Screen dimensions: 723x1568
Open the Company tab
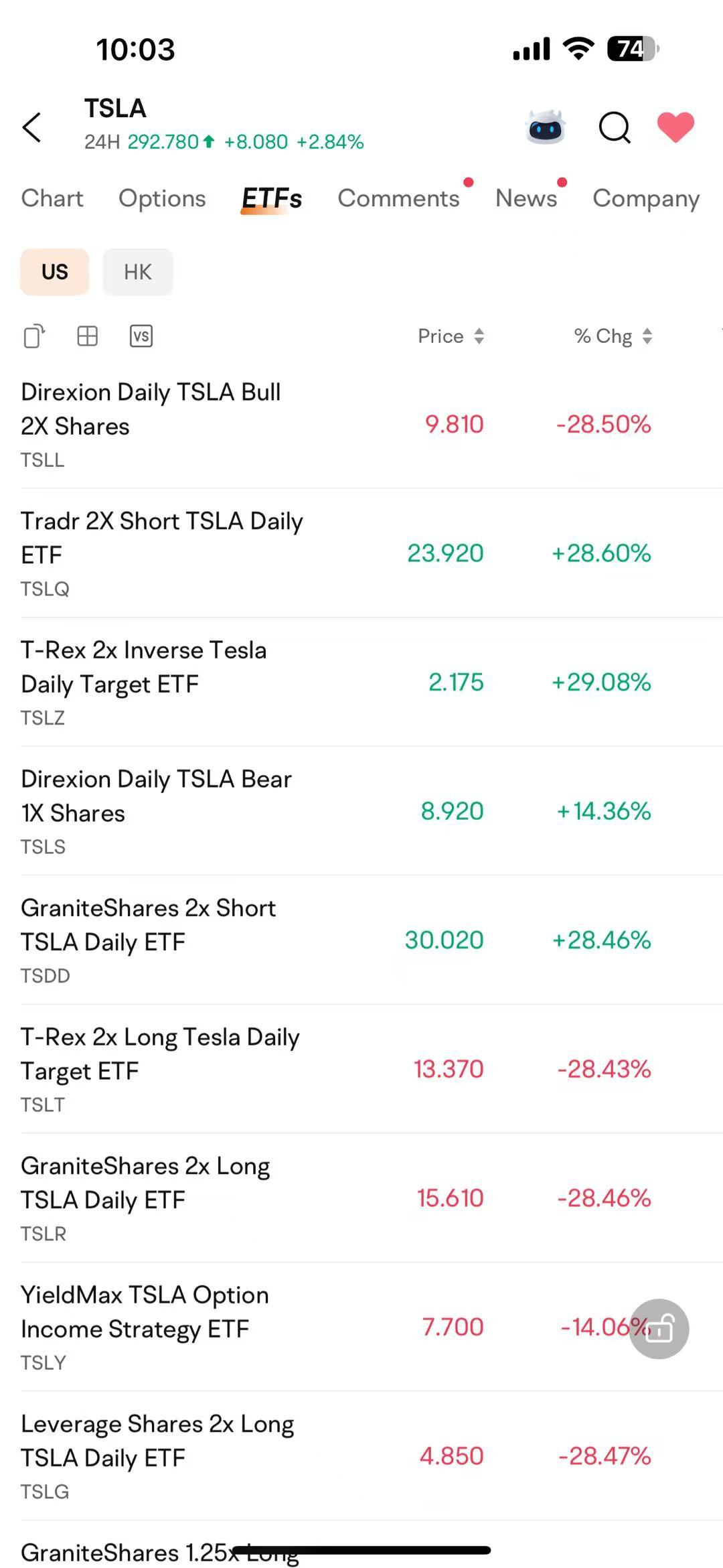tap(646, 198)
